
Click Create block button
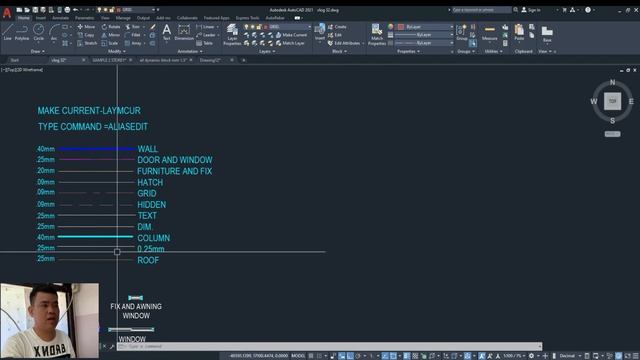(x=337, y=27)
